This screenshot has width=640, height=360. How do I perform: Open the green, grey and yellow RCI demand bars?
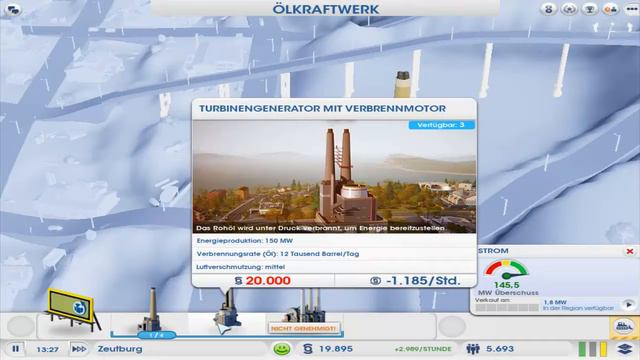[x=593, y=349]
